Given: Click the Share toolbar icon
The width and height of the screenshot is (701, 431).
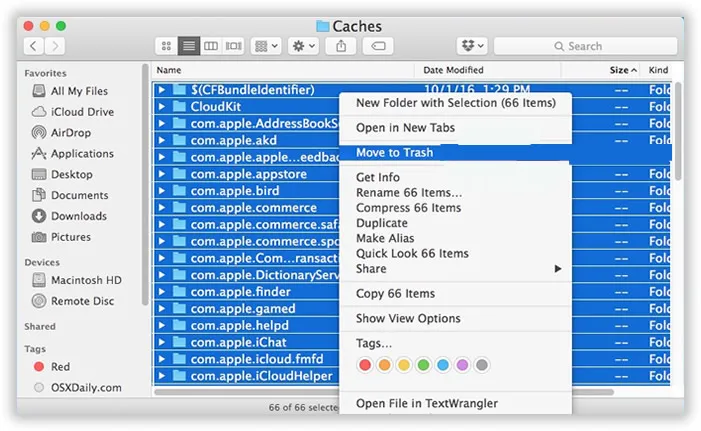Looking at the screenshot, I should (342, 46).
